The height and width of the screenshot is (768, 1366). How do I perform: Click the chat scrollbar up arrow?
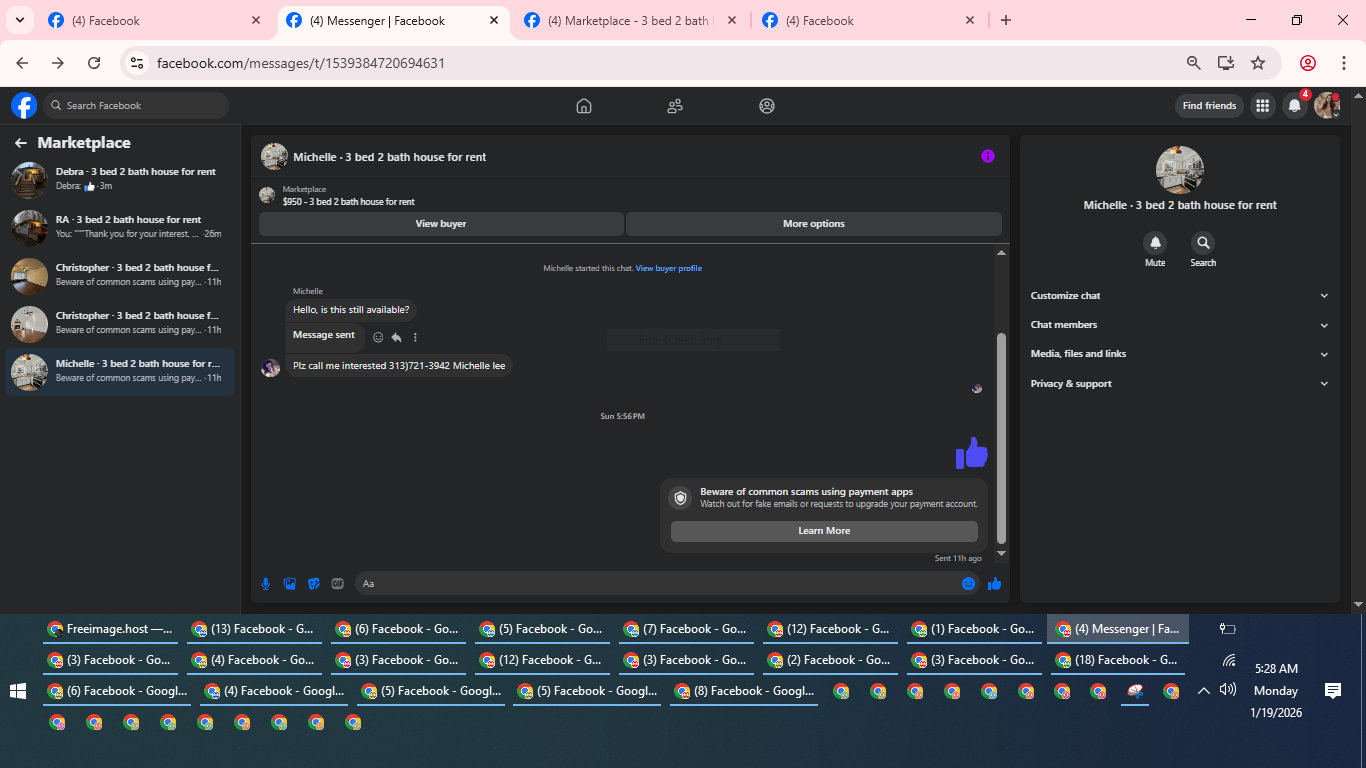tap(1002, 253)
